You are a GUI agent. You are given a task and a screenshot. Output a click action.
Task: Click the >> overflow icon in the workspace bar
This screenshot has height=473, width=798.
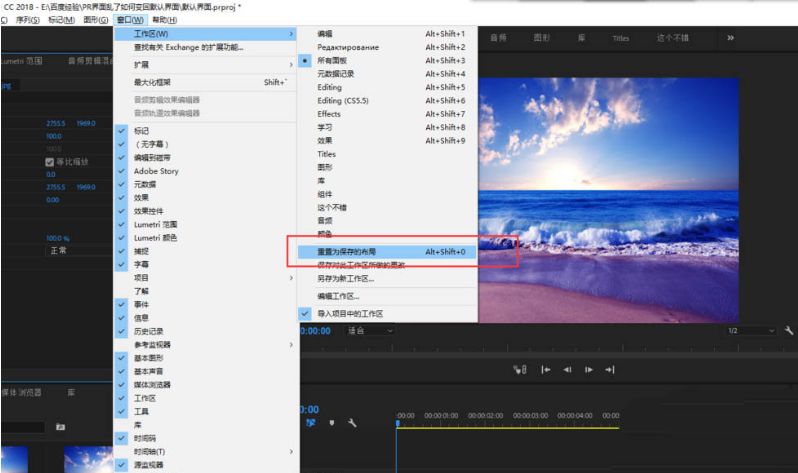[x=730, y=38]
